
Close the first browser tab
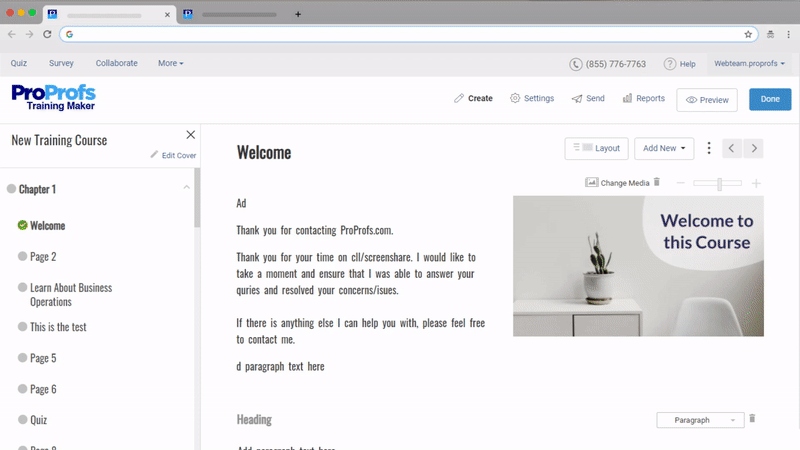click(x=167, y=15)
